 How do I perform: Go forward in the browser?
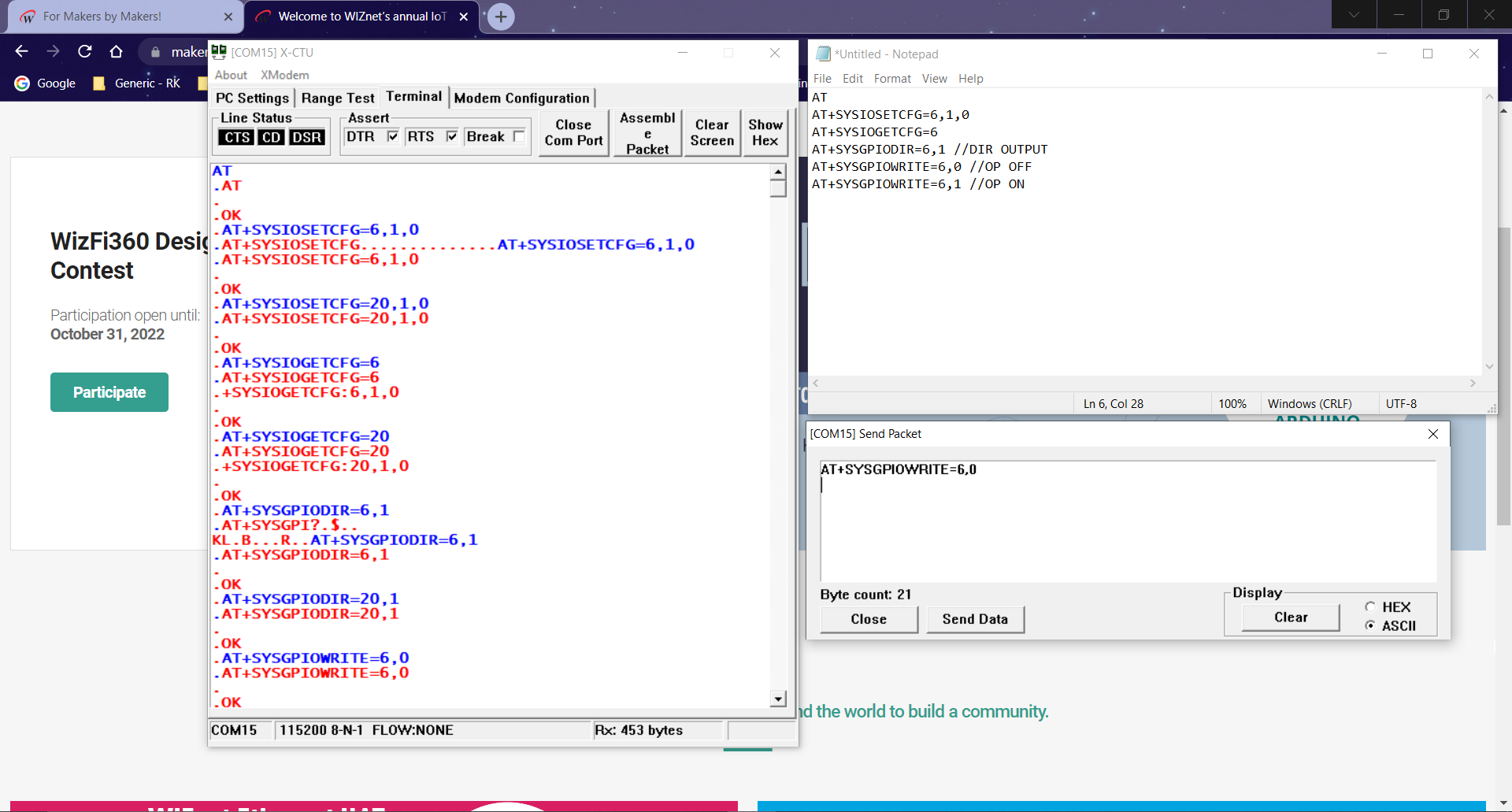[x=53, y=51]
